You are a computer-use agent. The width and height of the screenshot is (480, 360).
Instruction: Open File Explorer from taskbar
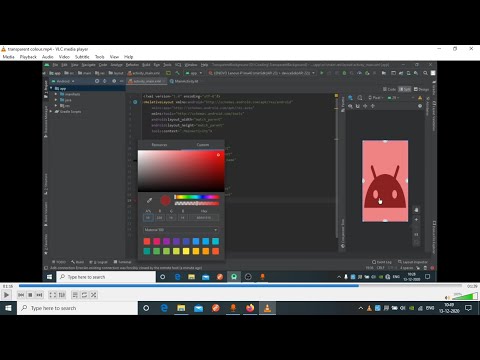[x=181, y=308]
